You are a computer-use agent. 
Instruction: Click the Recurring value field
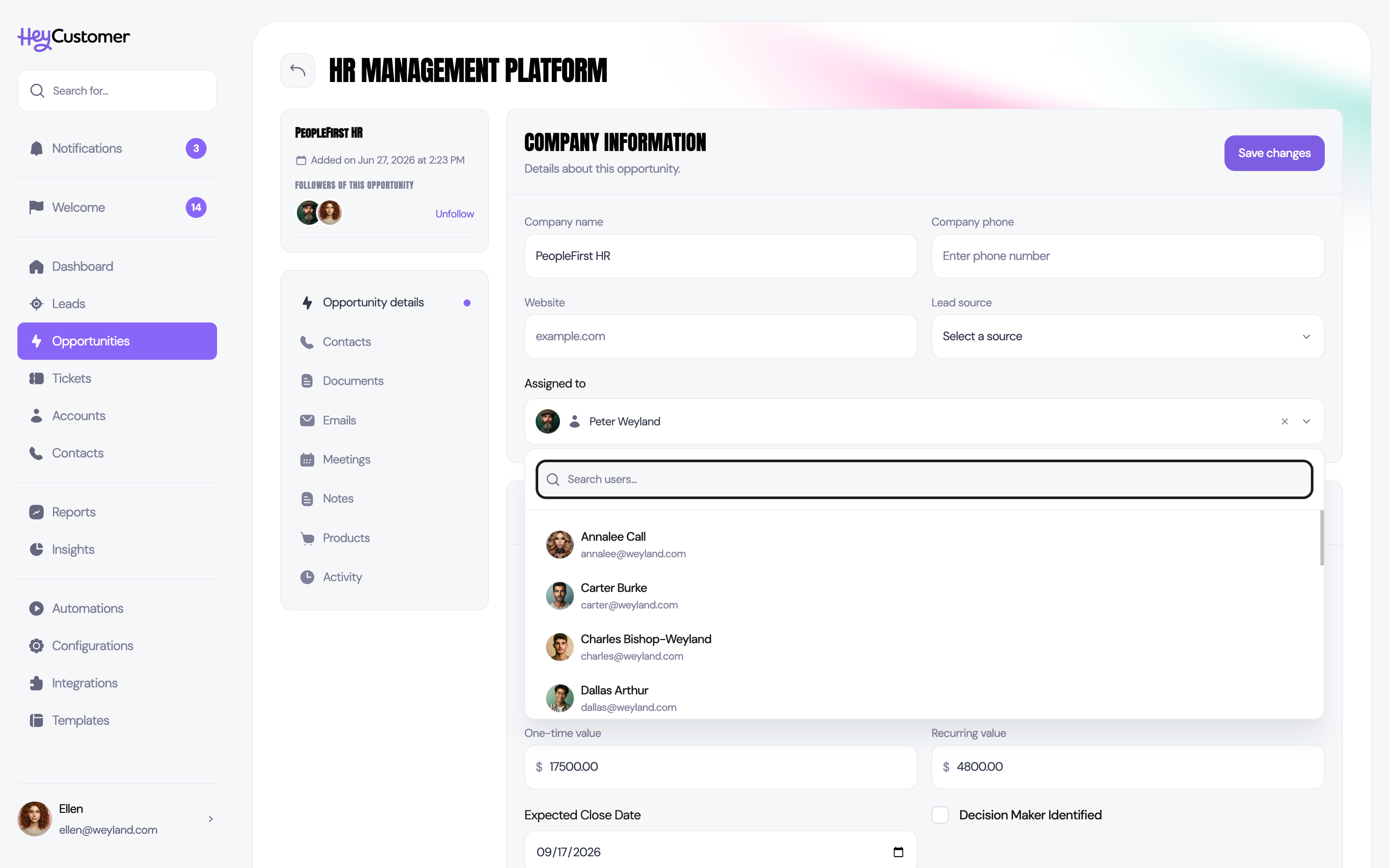1127,767
